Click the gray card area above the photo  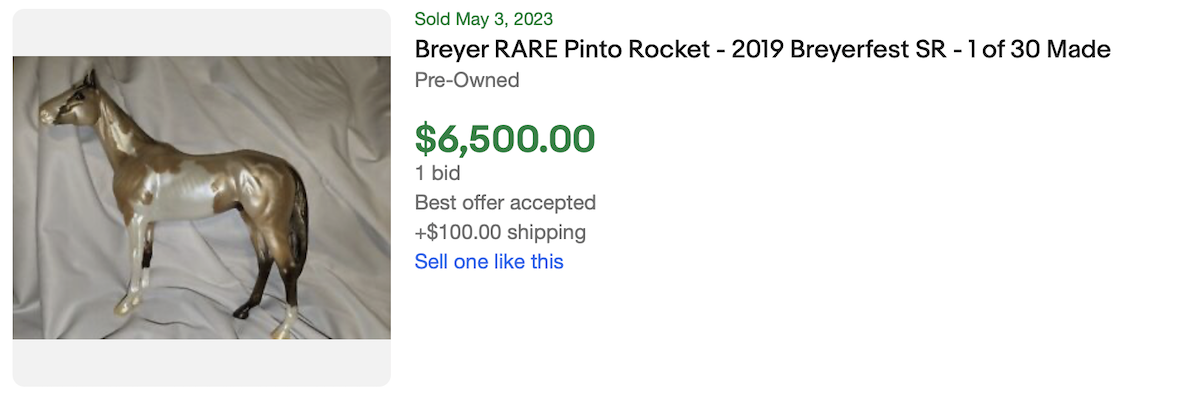pos(201,32)
